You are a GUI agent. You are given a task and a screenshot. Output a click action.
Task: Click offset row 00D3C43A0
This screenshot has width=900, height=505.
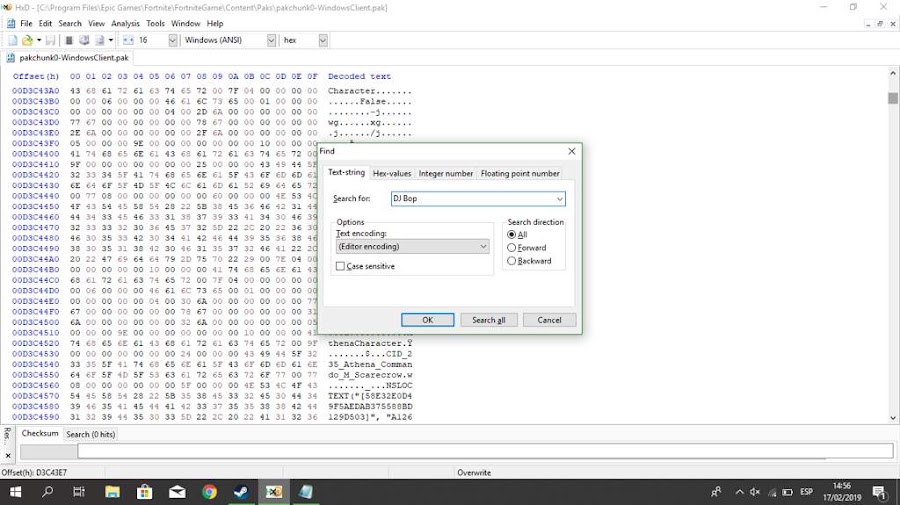(x=36, y=91)
